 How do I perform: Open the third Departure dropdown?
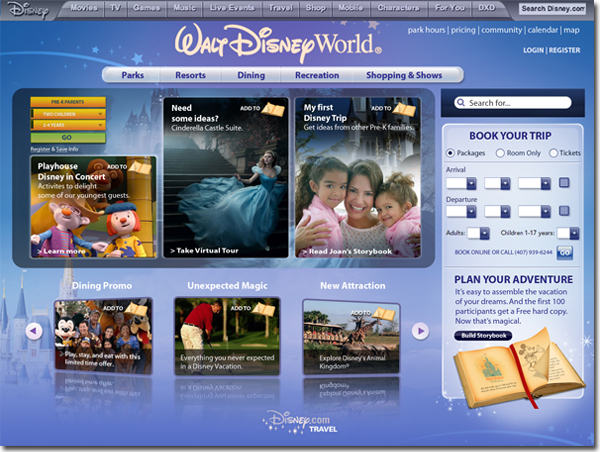point(535,211)
